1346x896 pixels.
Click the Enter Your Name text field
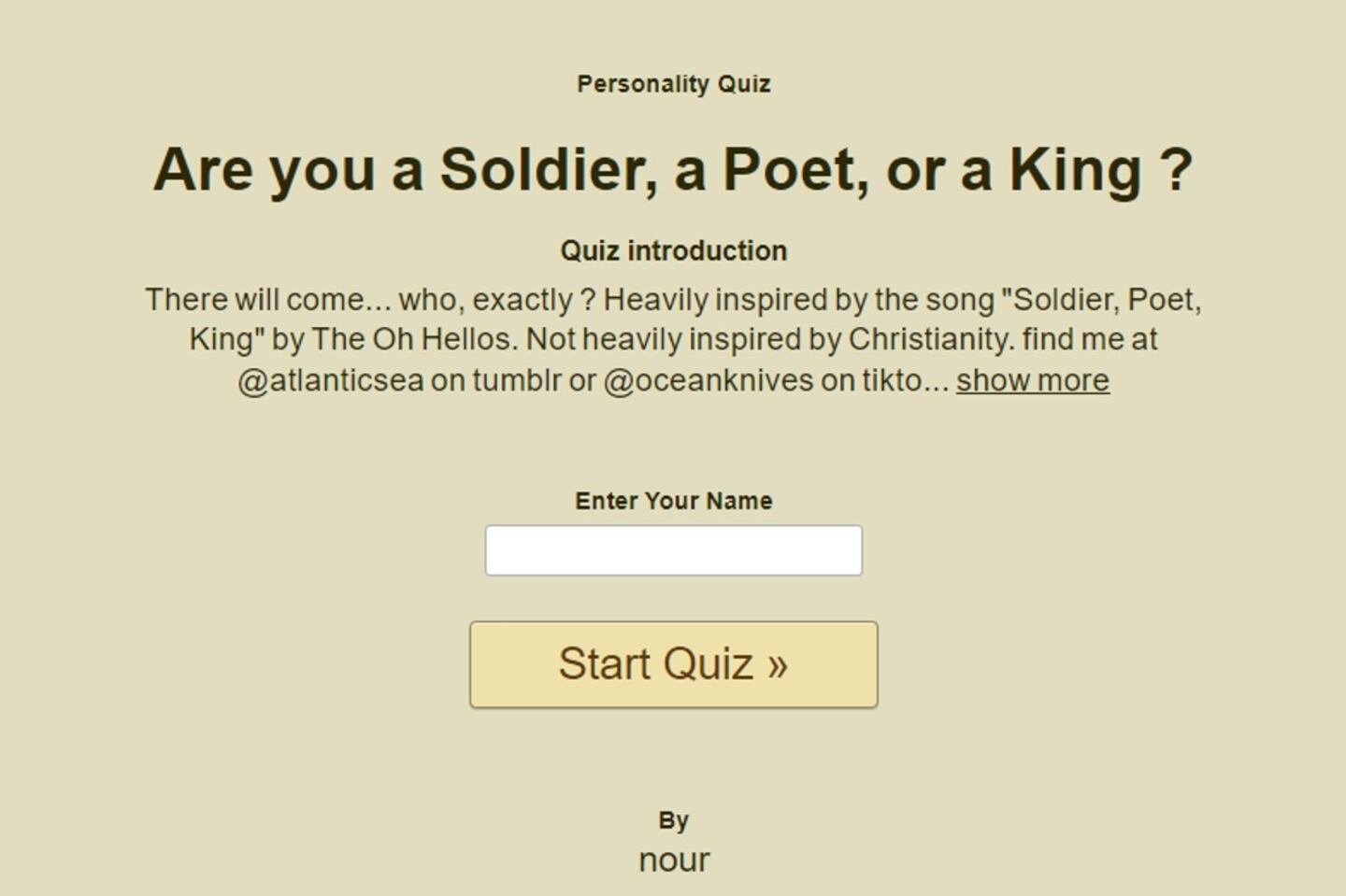[x=673, y=550]
